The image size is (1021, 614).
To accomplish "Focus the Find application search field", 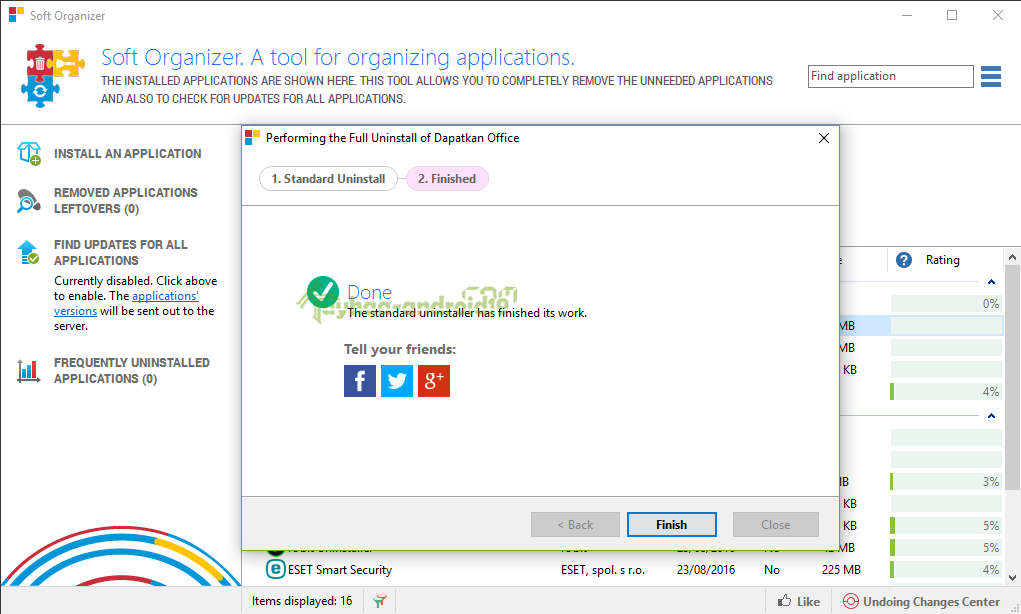I will pyautogui.click(x=890, y=76).
